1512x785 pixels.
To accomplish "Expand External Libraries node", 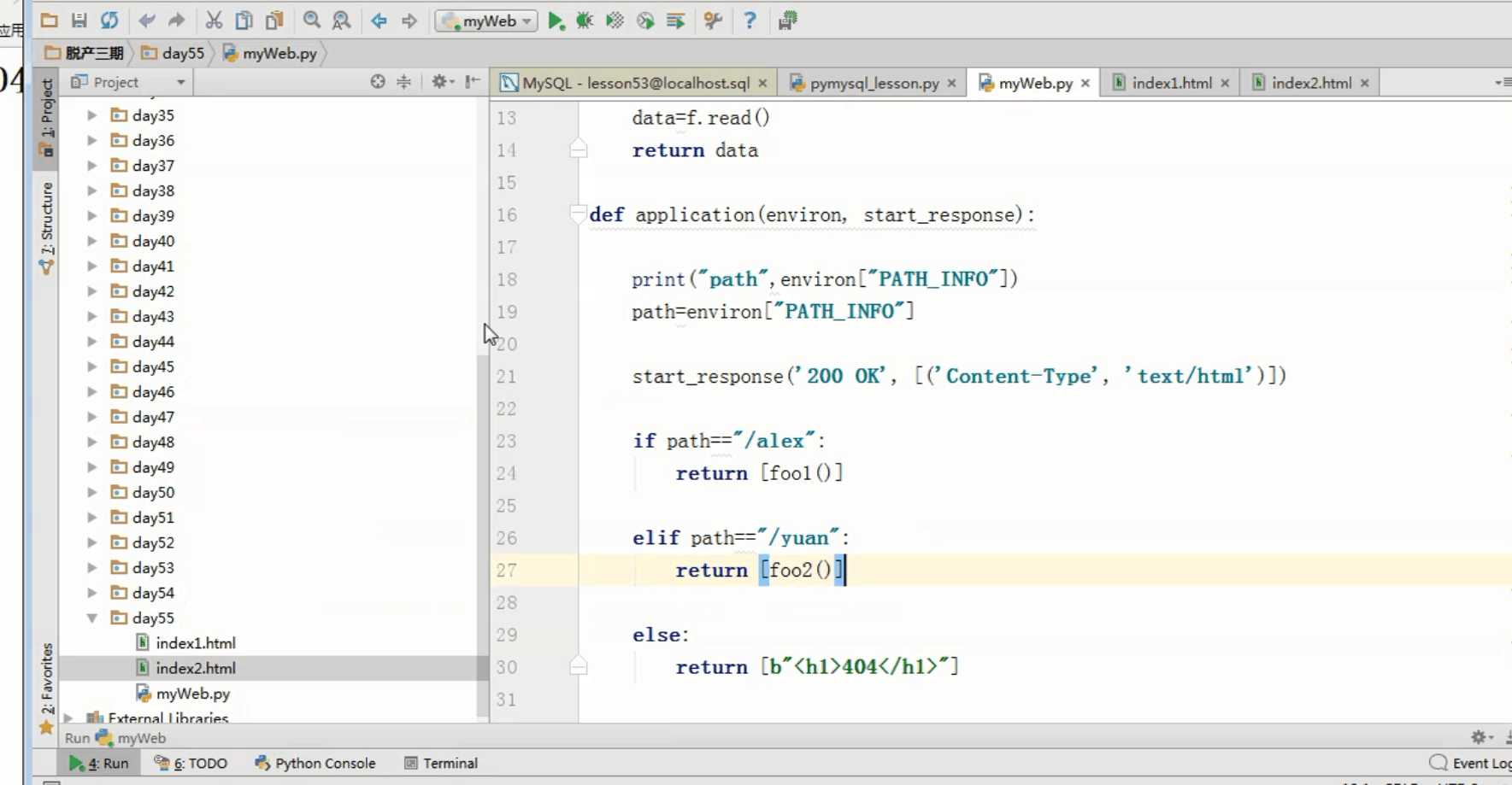I will click(68, 718).
